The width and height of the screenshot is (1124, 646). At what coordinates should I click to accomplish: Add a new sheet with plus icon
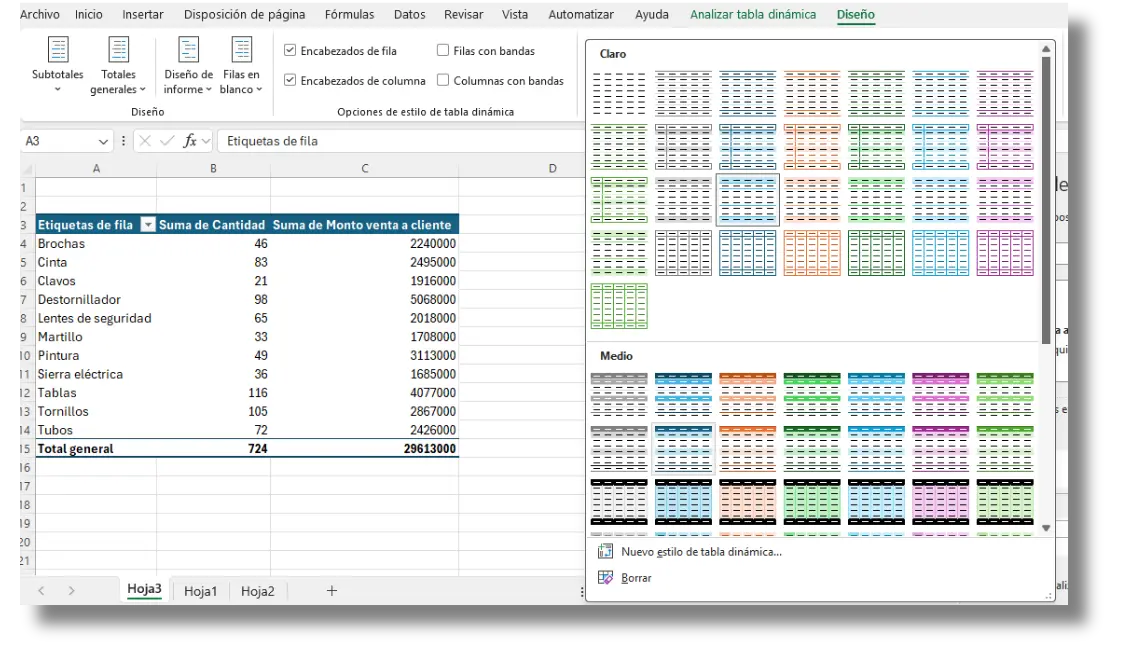coord(332,591)
